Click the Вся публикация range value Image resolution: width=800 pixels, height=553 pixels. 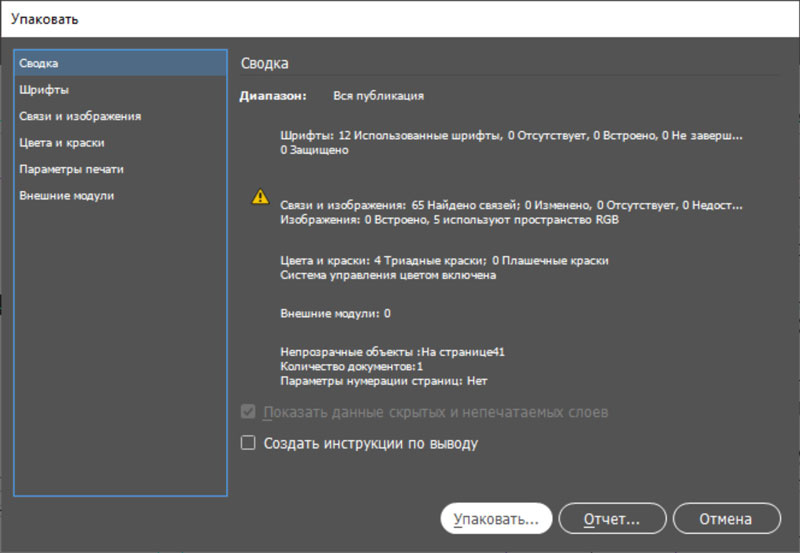coord(378,96)
